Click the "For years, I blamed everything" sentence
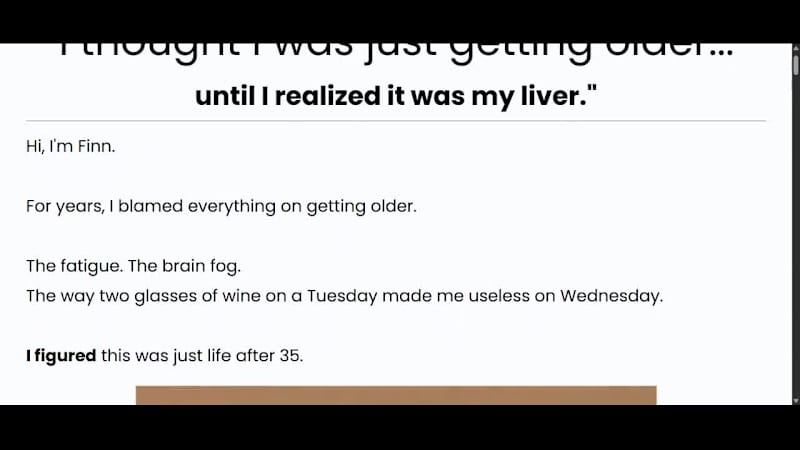Screen dimensions: 800x450 [x=221, y=207]
